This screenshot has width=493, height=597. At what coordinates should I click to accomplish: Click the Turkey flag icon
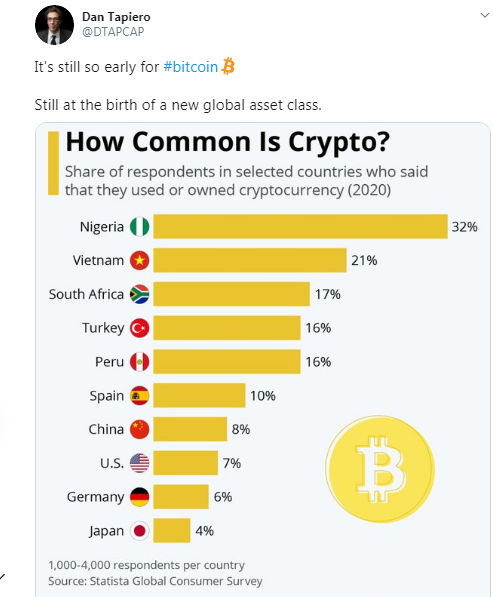tap(139, 328)
